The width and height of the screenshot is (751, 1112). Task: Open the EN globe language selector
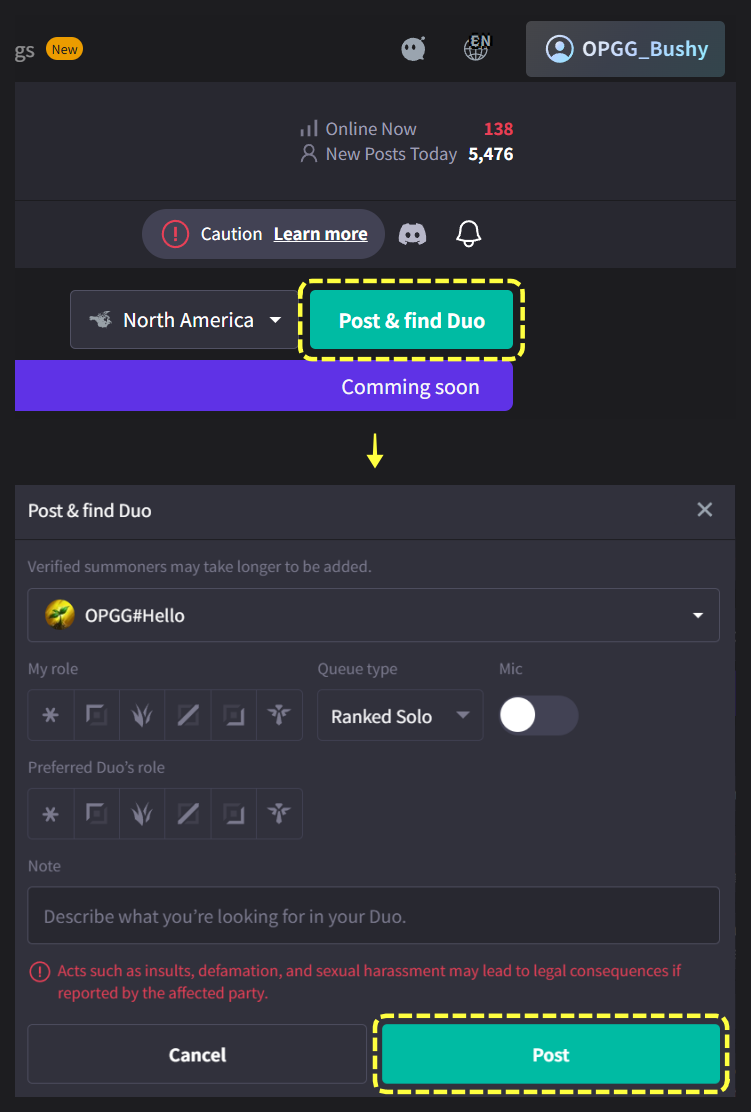tap(478, 48)
